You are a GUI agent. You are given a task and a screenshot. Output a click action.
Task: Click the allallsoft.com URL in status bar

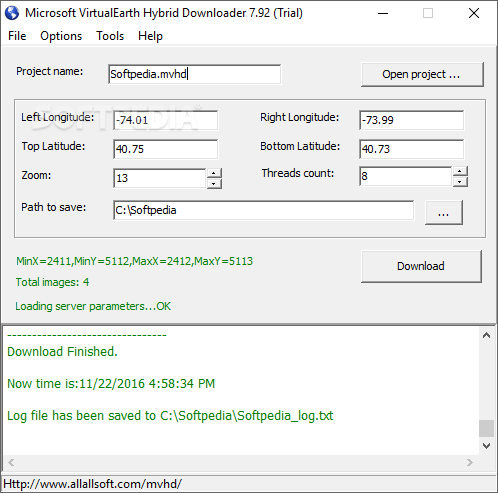click(92, 484)
